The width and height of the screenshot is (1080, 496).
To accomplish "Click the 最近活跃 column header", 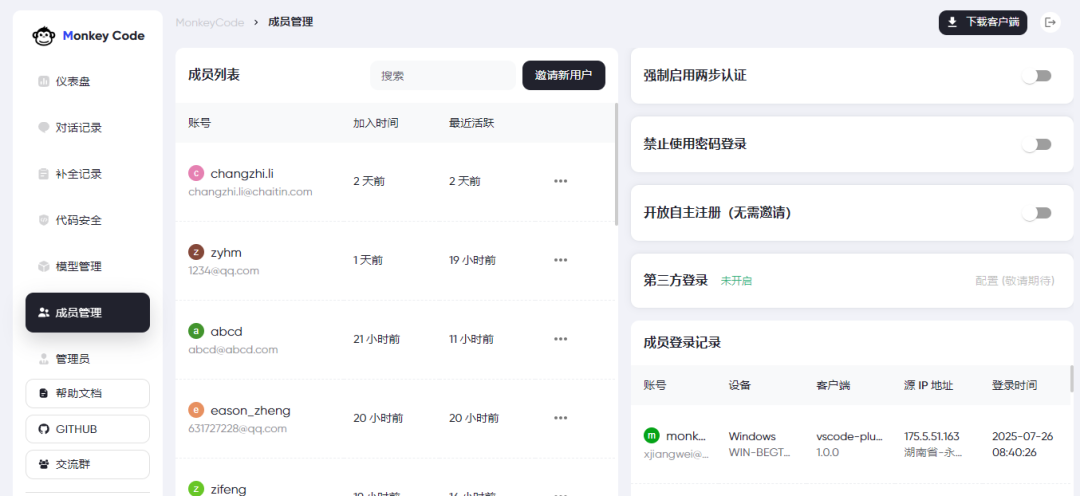I will point(472,123).
